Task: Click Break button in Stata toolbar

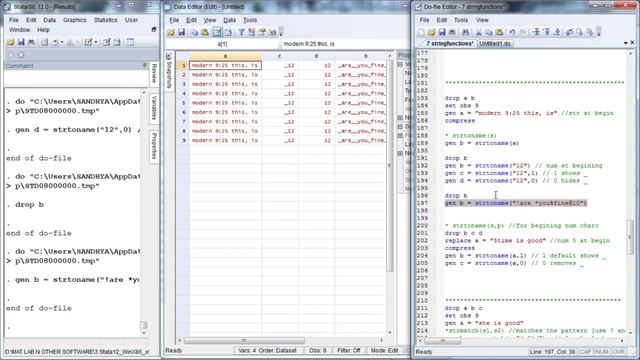Action: click(21, 55)
